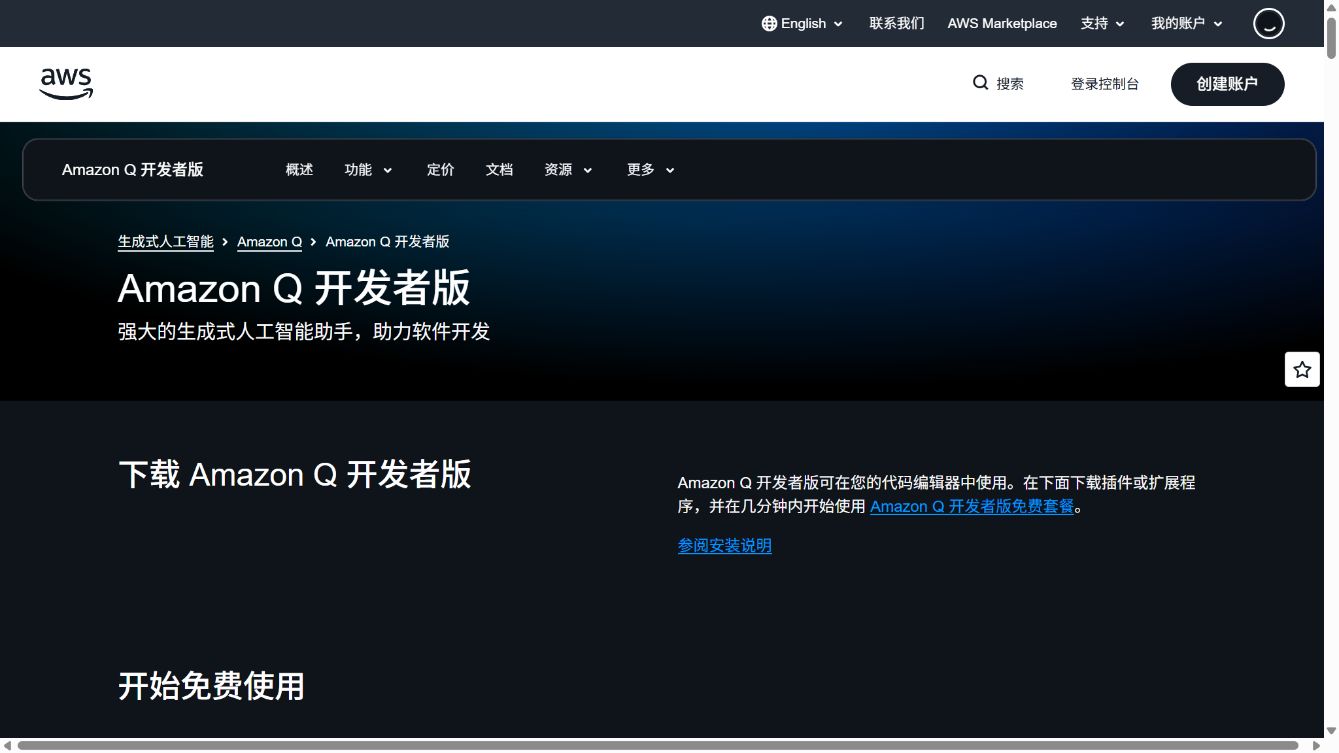Viewport: 1339px width, 753px height.
Task: Click the 创建账户 button
Action: click(1227, 84)
